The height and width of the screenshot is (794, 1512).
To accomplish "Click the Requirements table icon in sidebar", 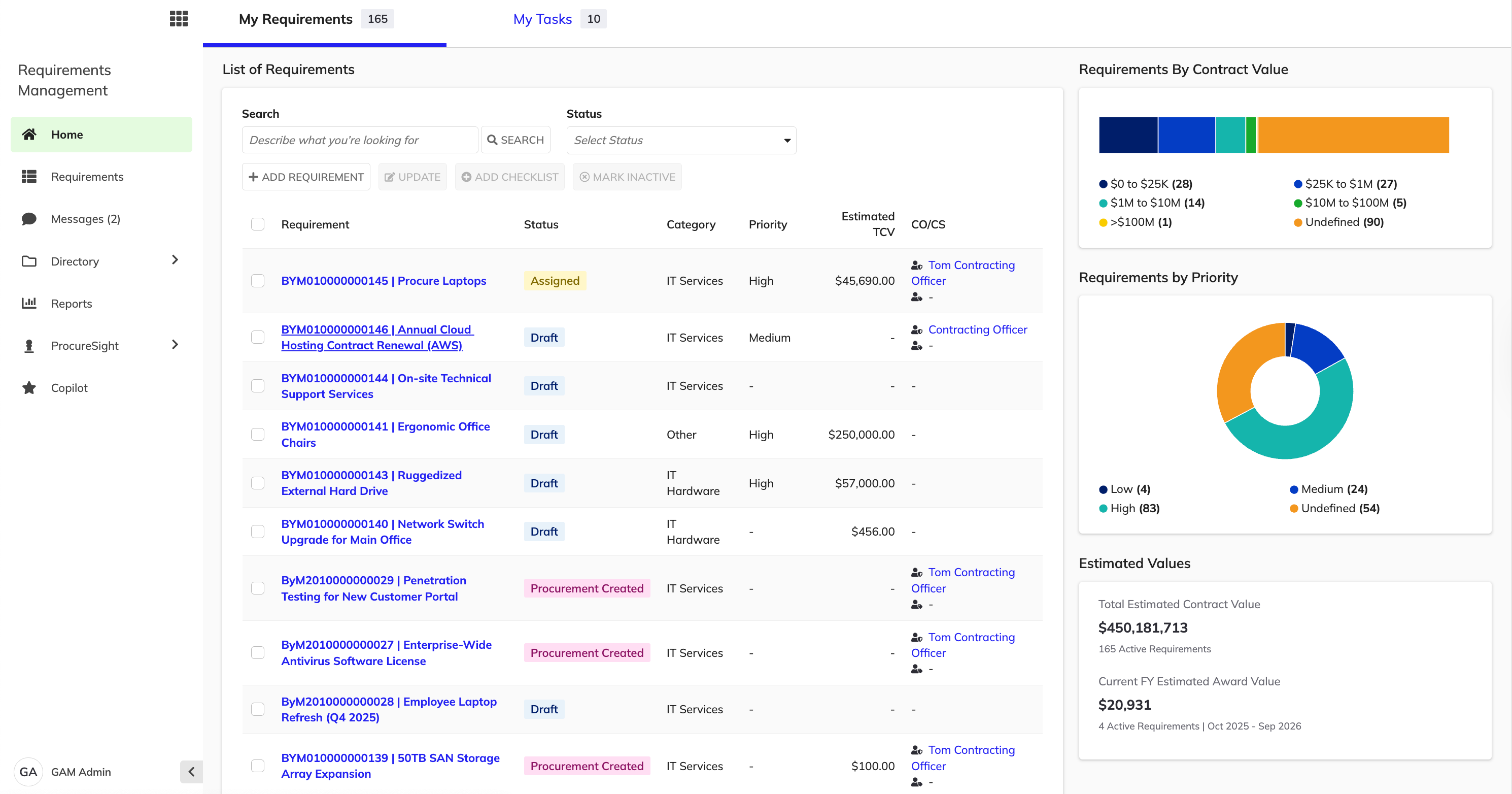I will click(29, 177).
